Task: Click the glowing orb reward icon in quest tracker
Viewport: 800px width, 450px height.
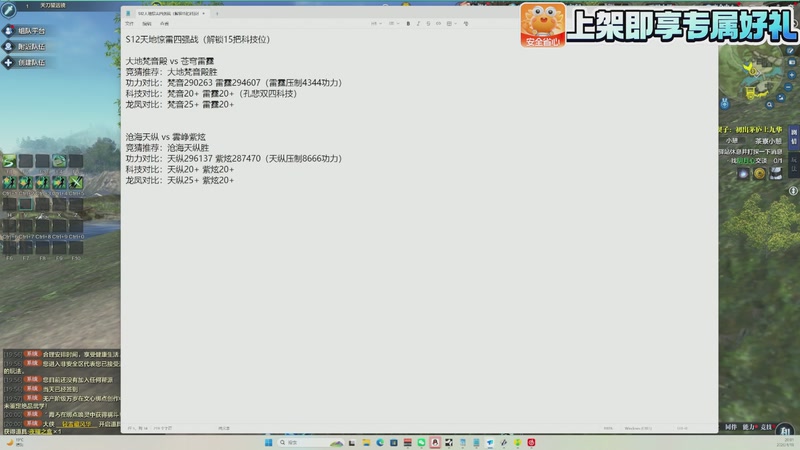Action: coord(743,174)
